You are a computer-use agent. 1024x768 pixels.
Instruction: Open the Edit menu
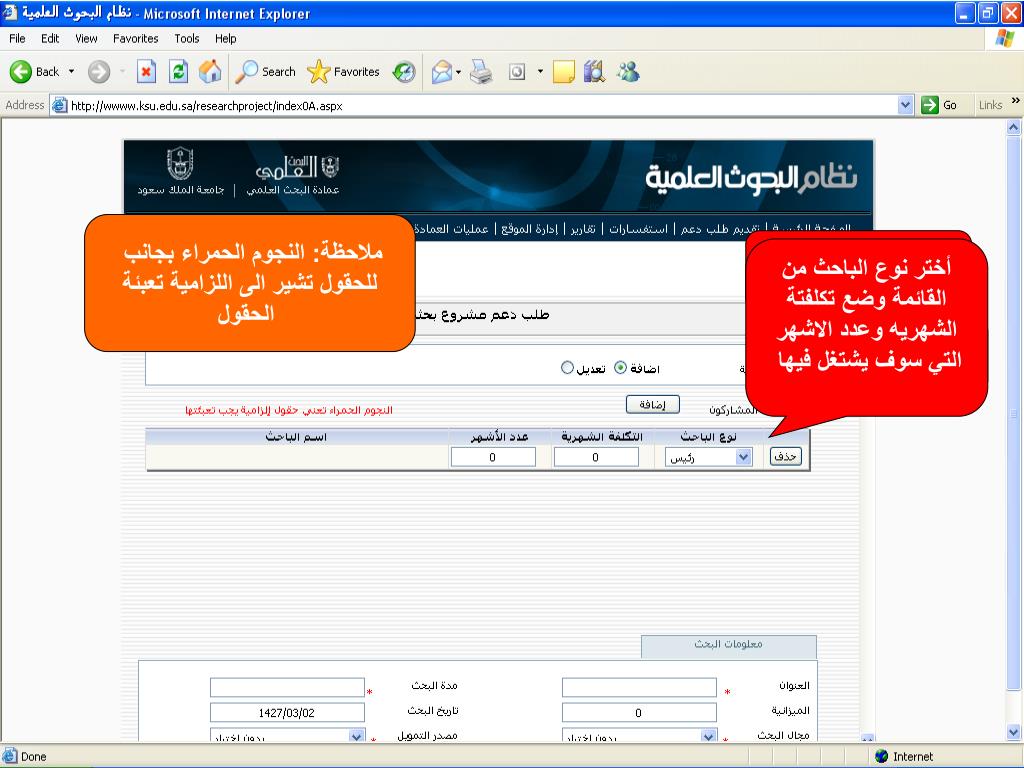coord(50,39)
